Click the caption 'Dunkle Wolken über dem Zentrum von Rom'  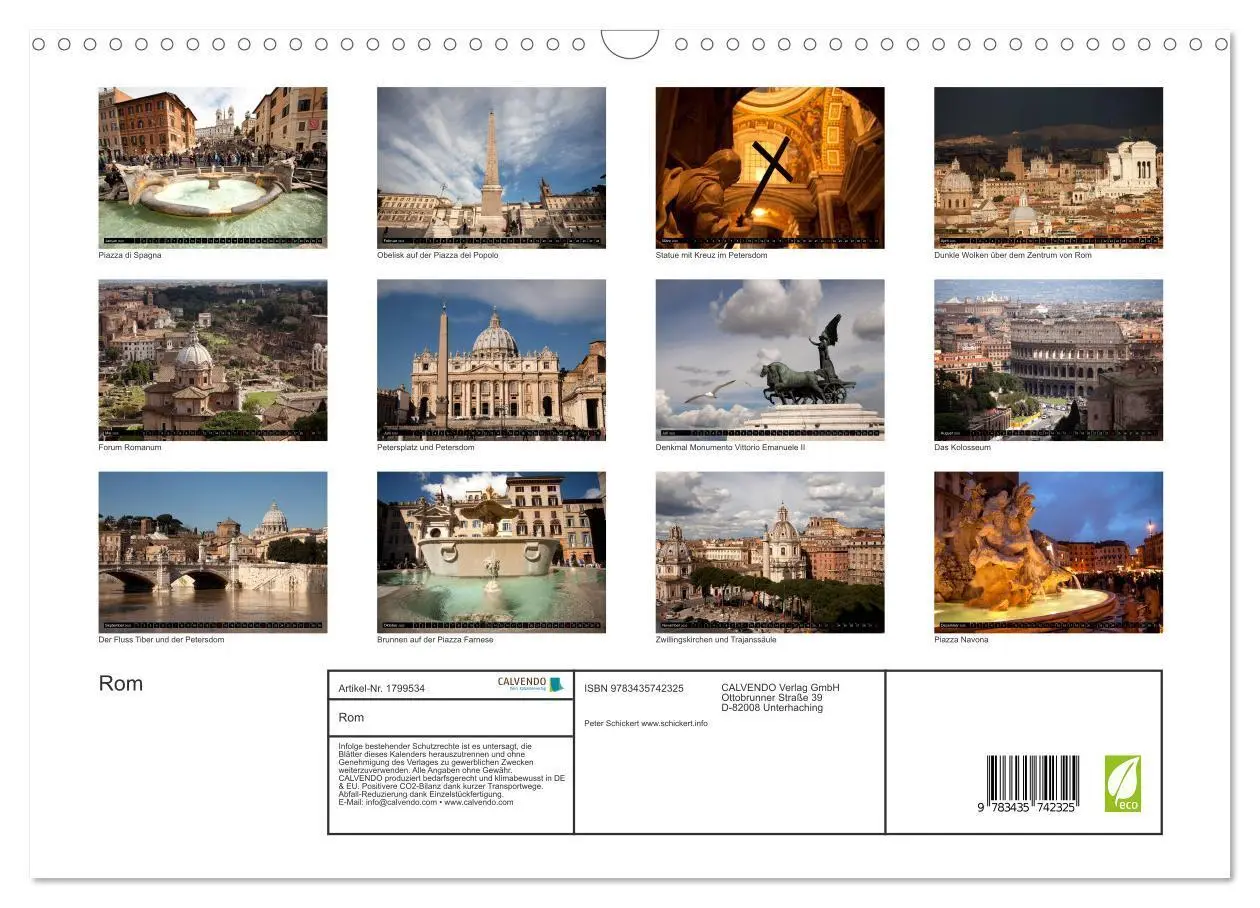point(1013,255)
